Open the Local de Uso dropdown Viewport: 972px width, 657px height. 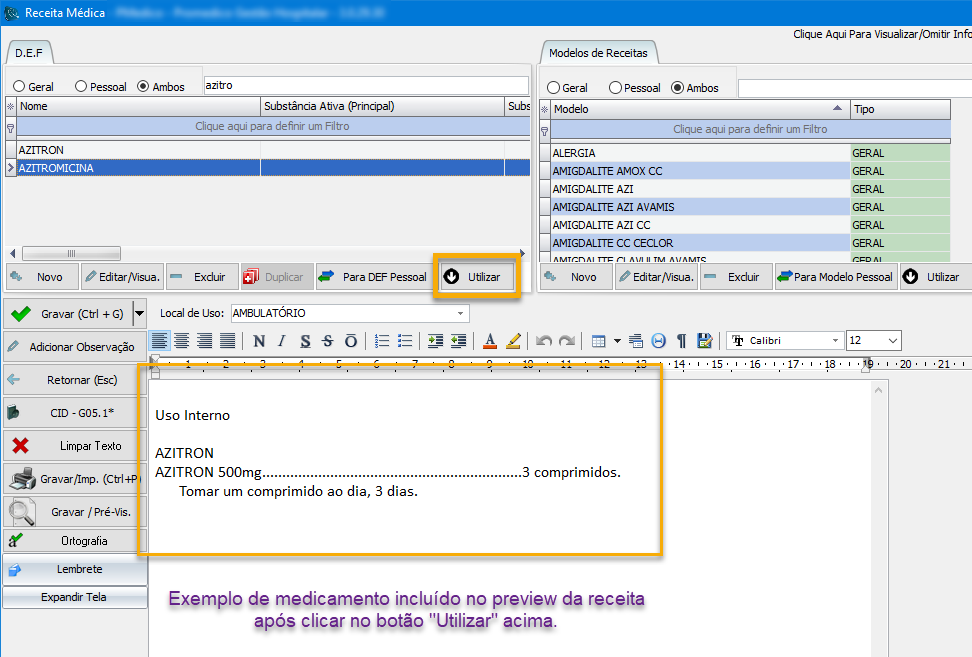click(x=459, y=313)
